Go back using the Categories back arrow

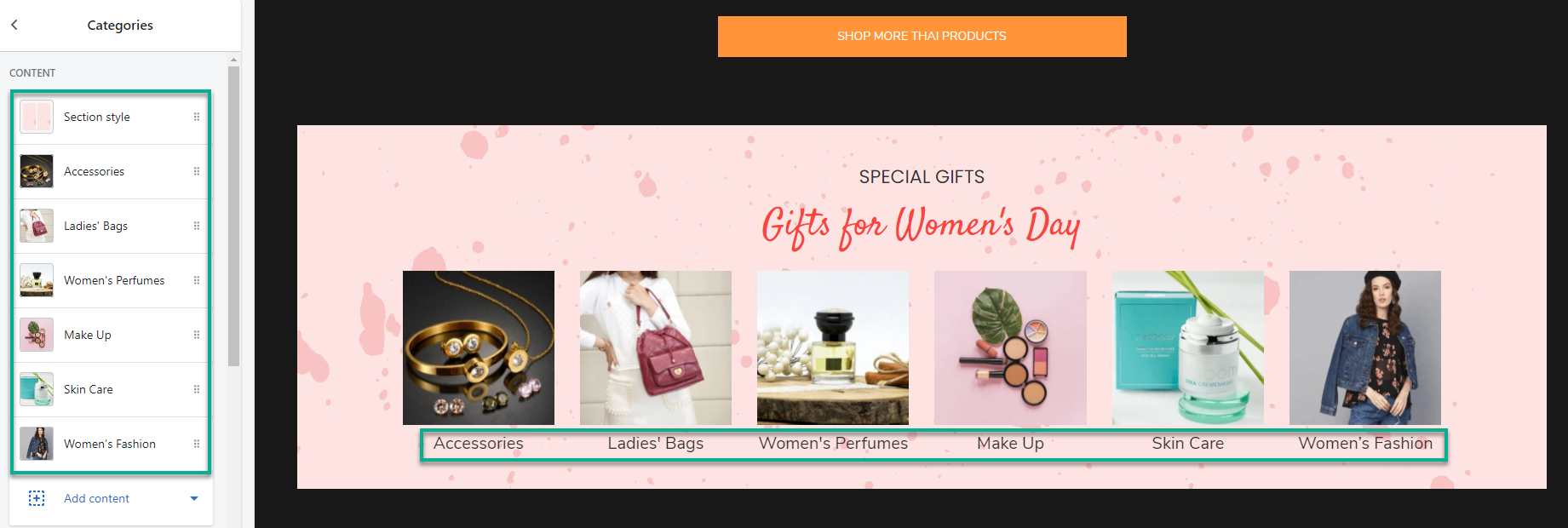14,25
